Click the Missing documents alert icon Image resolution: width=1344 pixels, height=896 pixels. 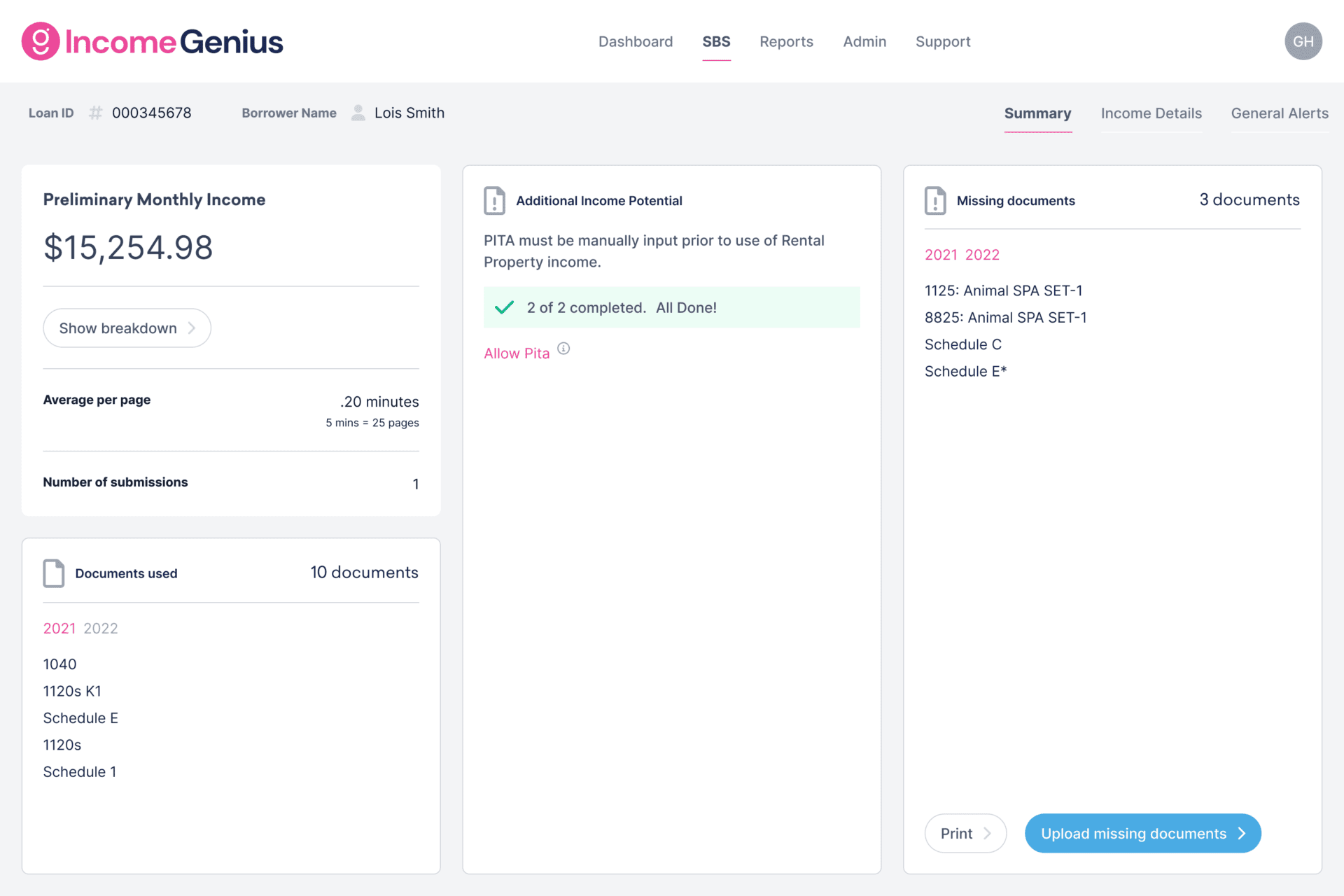935,201
